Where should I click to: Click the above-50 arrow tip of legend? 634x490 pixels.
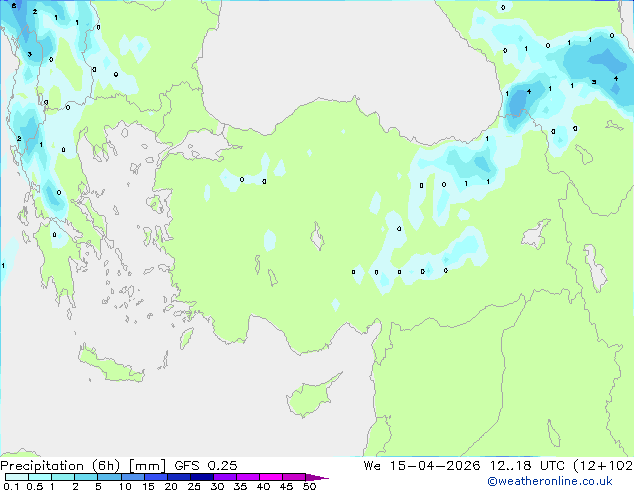(317, 477)
